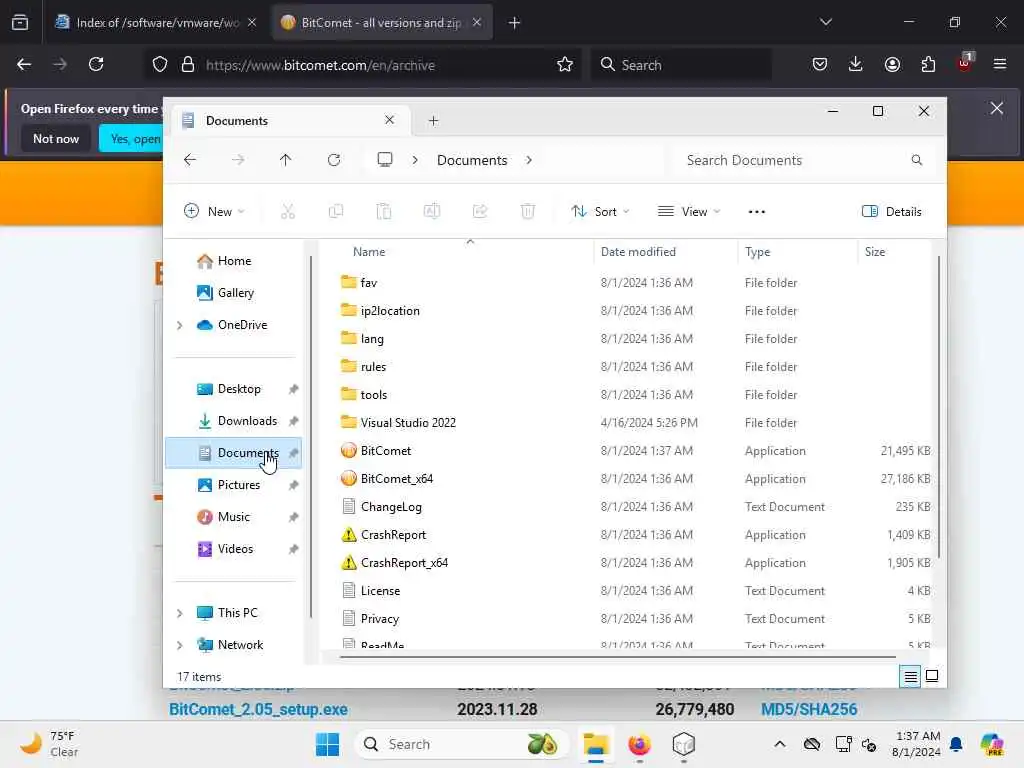Select the Visual Studio 2022 folder
The width and height of the screenshot is (1024, 768).
(x=408, y=423)
